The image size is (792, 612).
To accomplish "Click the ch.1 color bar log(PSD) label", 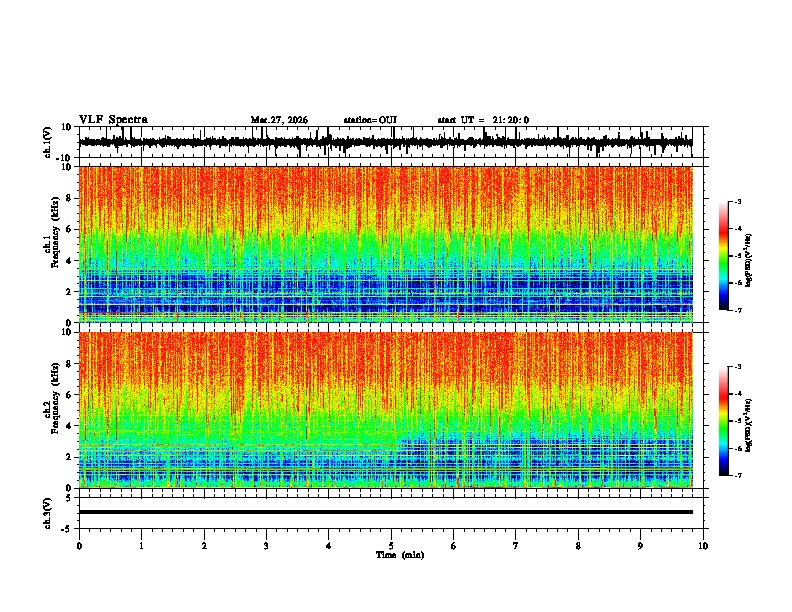I will tap(748, 260).
